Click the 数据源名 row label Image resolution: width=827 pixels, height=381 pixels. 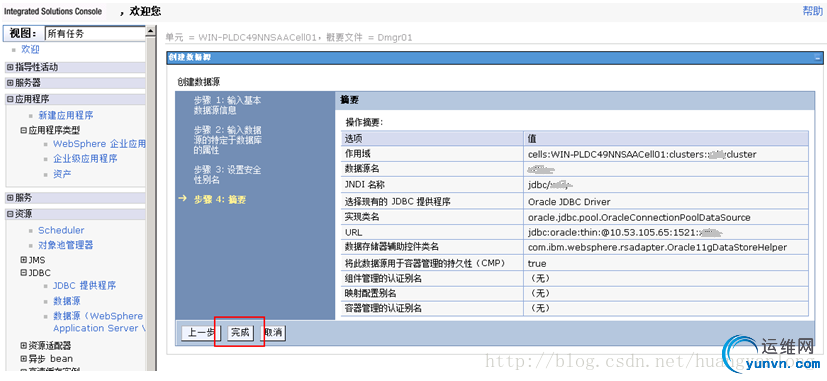point(363,169)
